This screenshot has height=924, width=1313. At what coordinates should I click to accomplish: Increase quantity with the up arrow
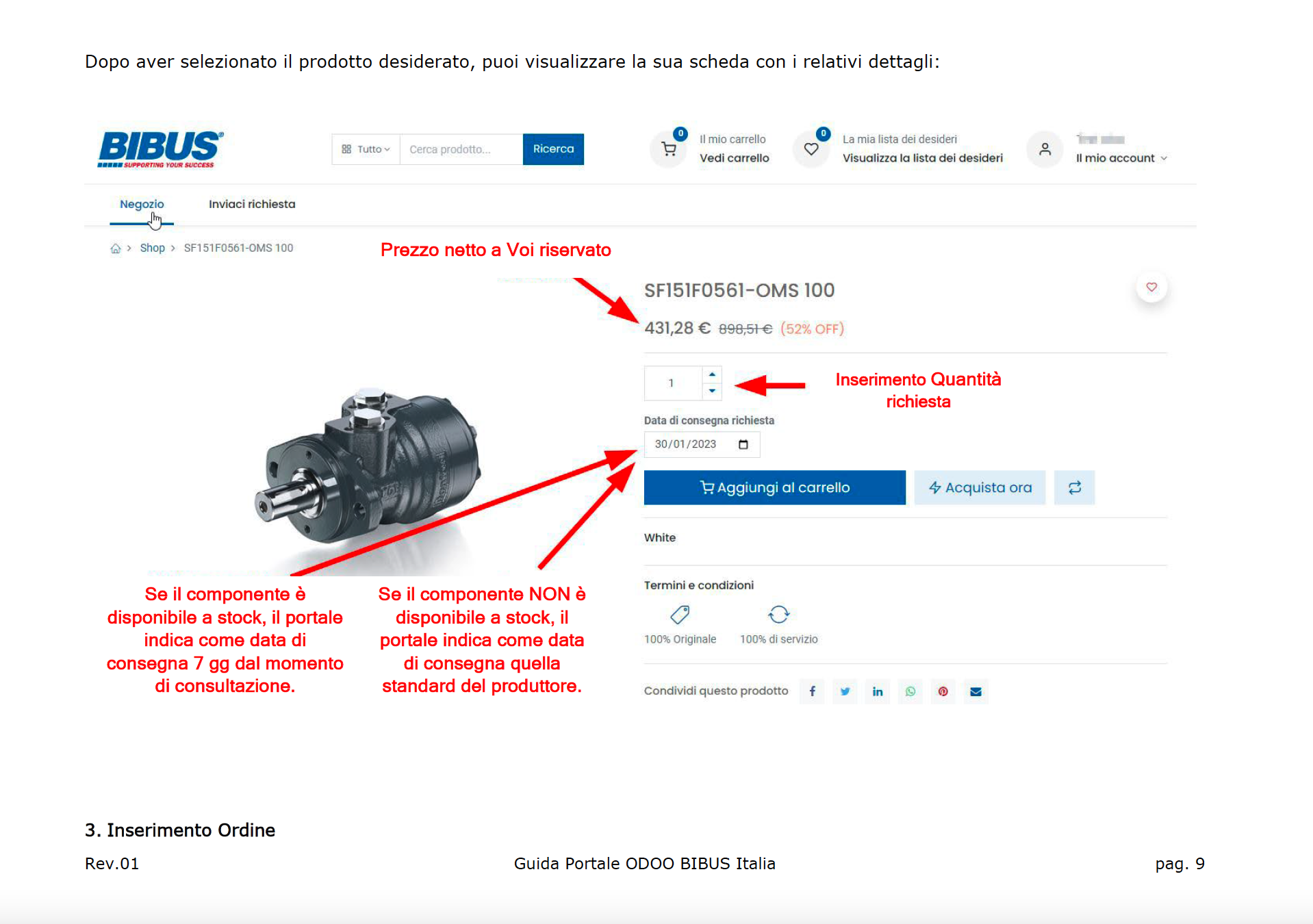pos(712,374)
